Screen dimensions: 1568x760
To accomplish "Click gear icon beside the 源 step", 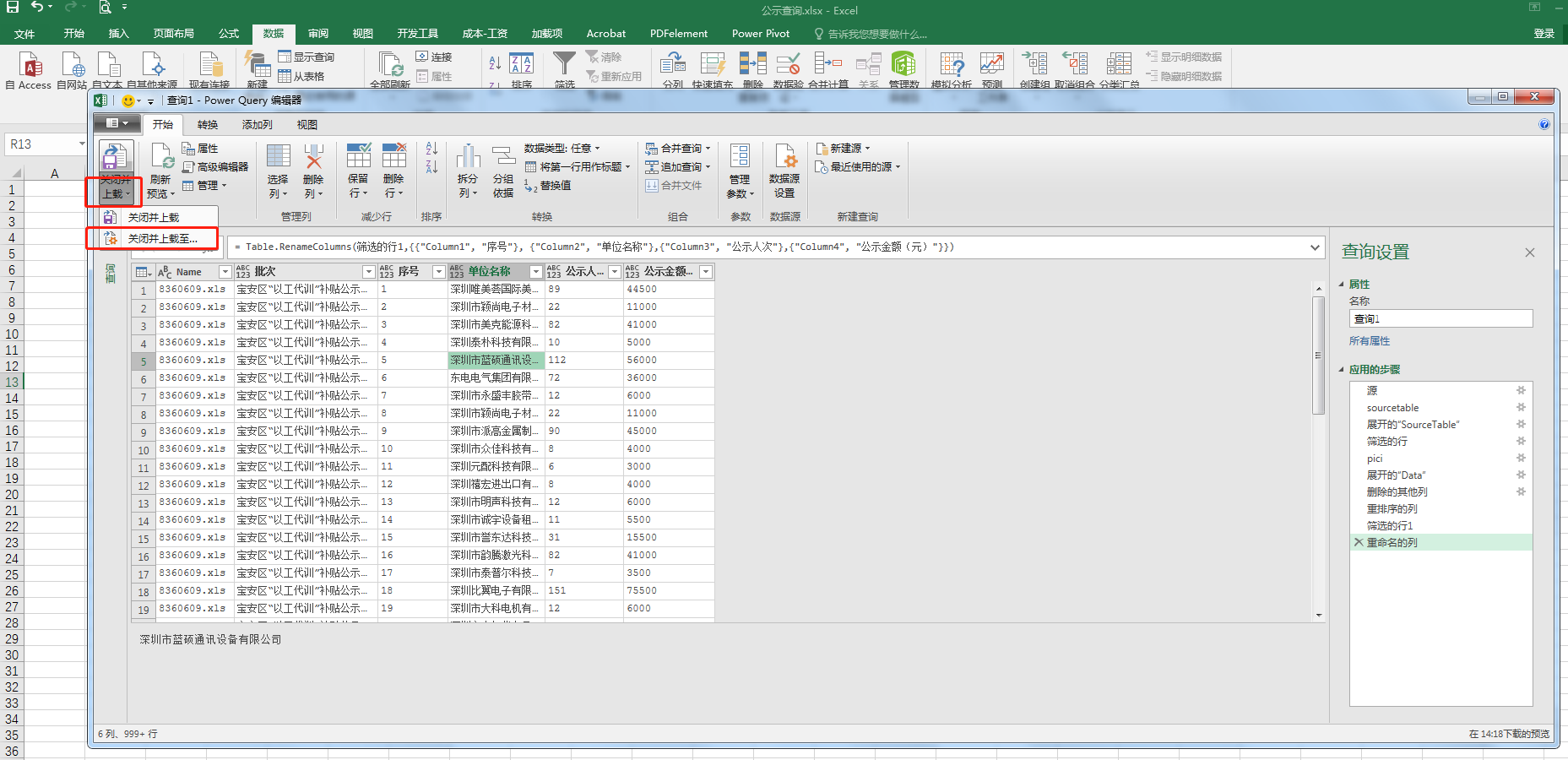I will pyautogui.click(x=1521, y=390).
